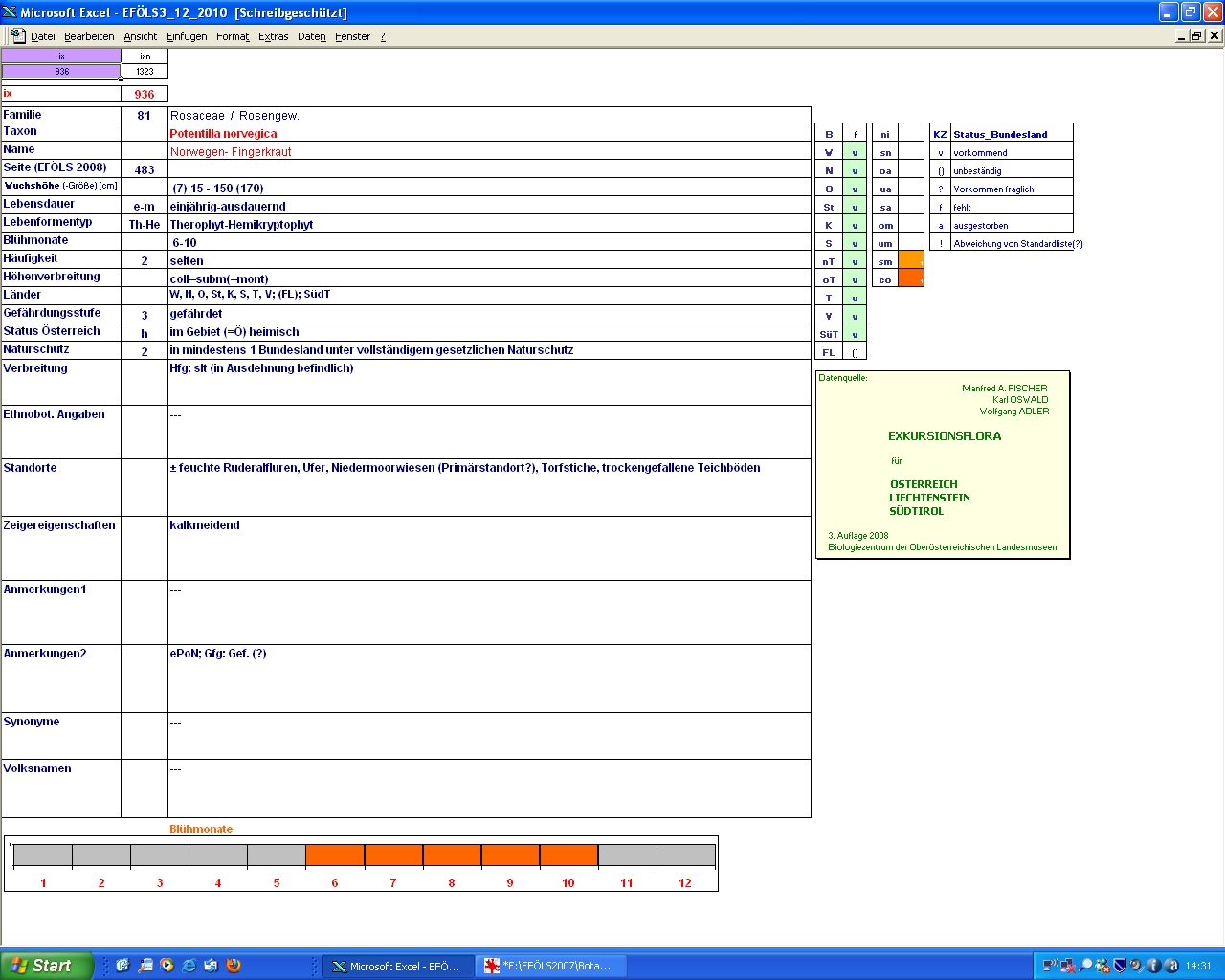This screenshot has width=1225, height=980.
Task: Open the Extras menu
Action: (x=273, y=36)
